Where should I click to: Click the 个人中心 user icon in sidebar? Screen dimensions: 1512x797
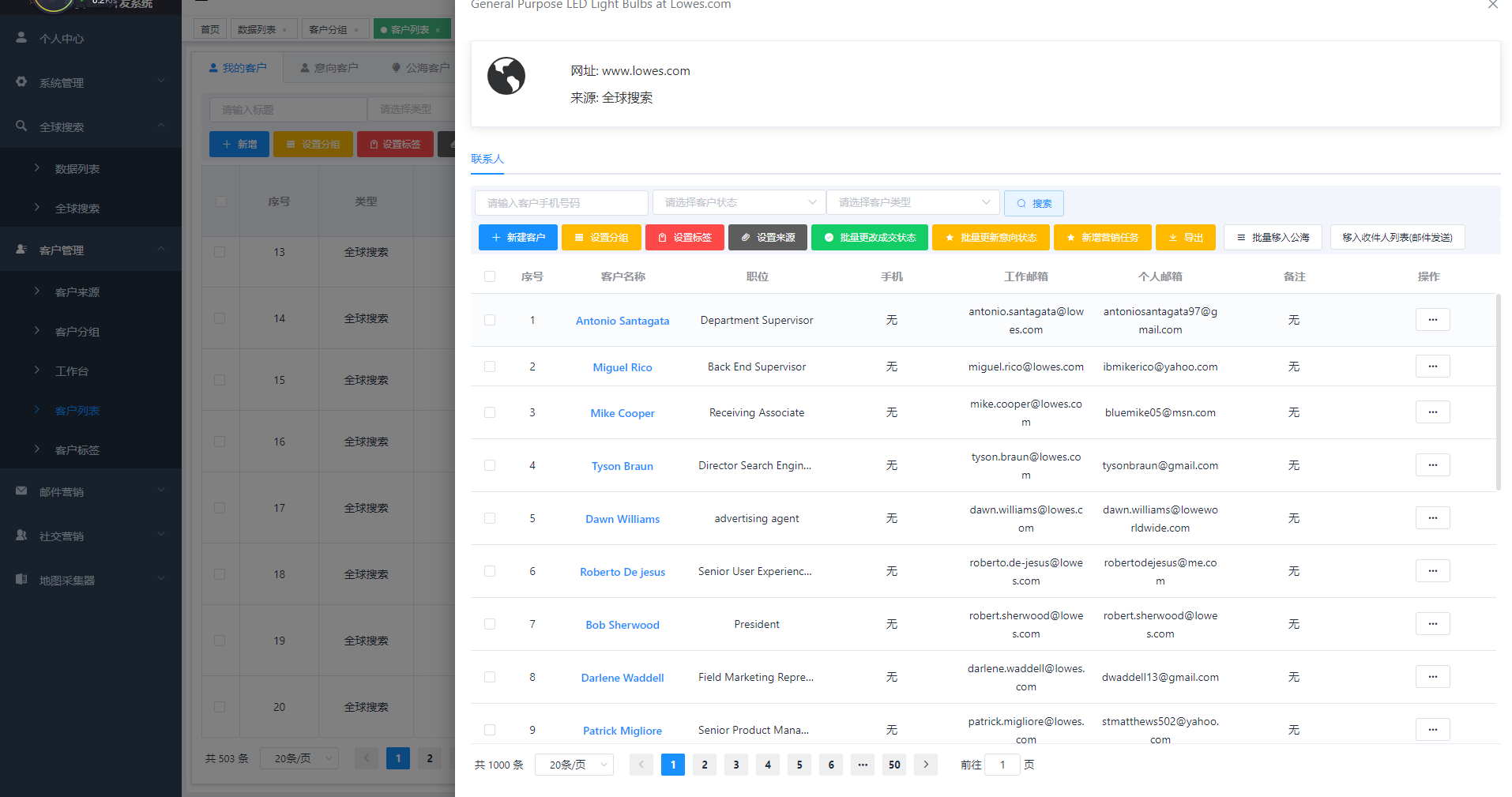(21, 38)
